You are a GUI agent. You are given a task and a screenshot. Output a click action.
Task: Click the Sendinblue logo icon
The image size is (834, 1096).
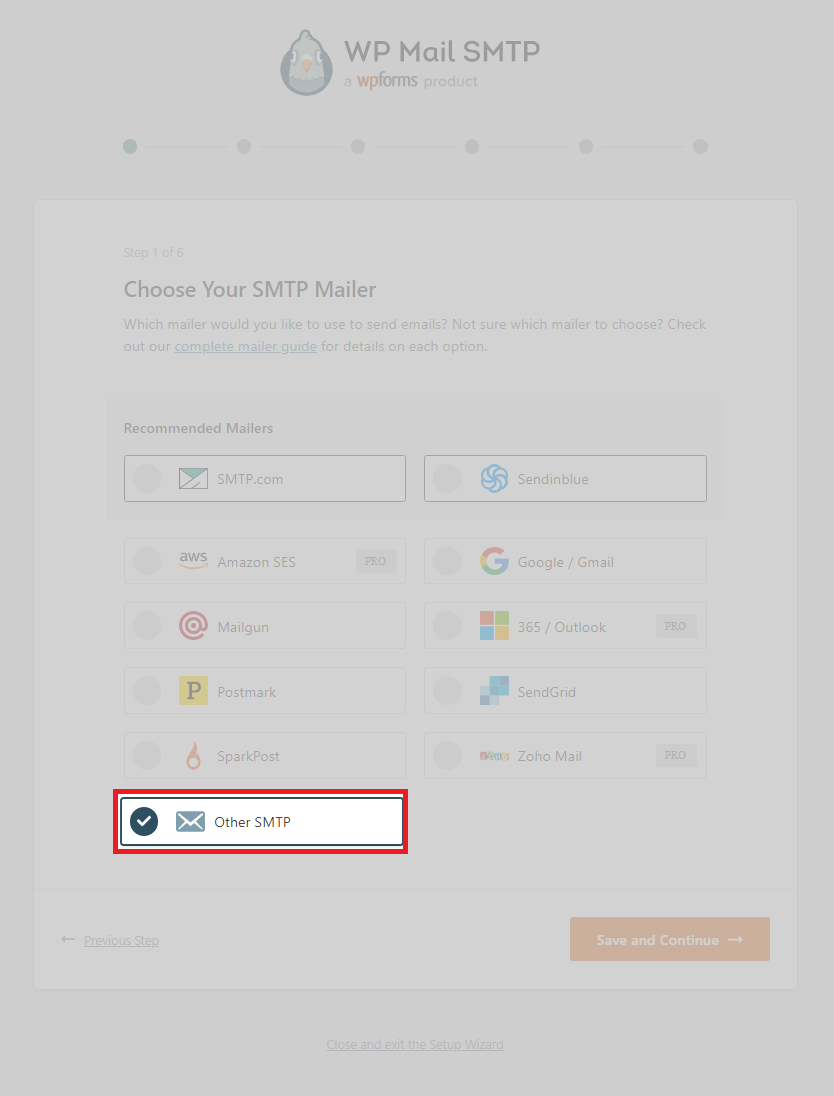pyautogui.click(x=494, y=478)
